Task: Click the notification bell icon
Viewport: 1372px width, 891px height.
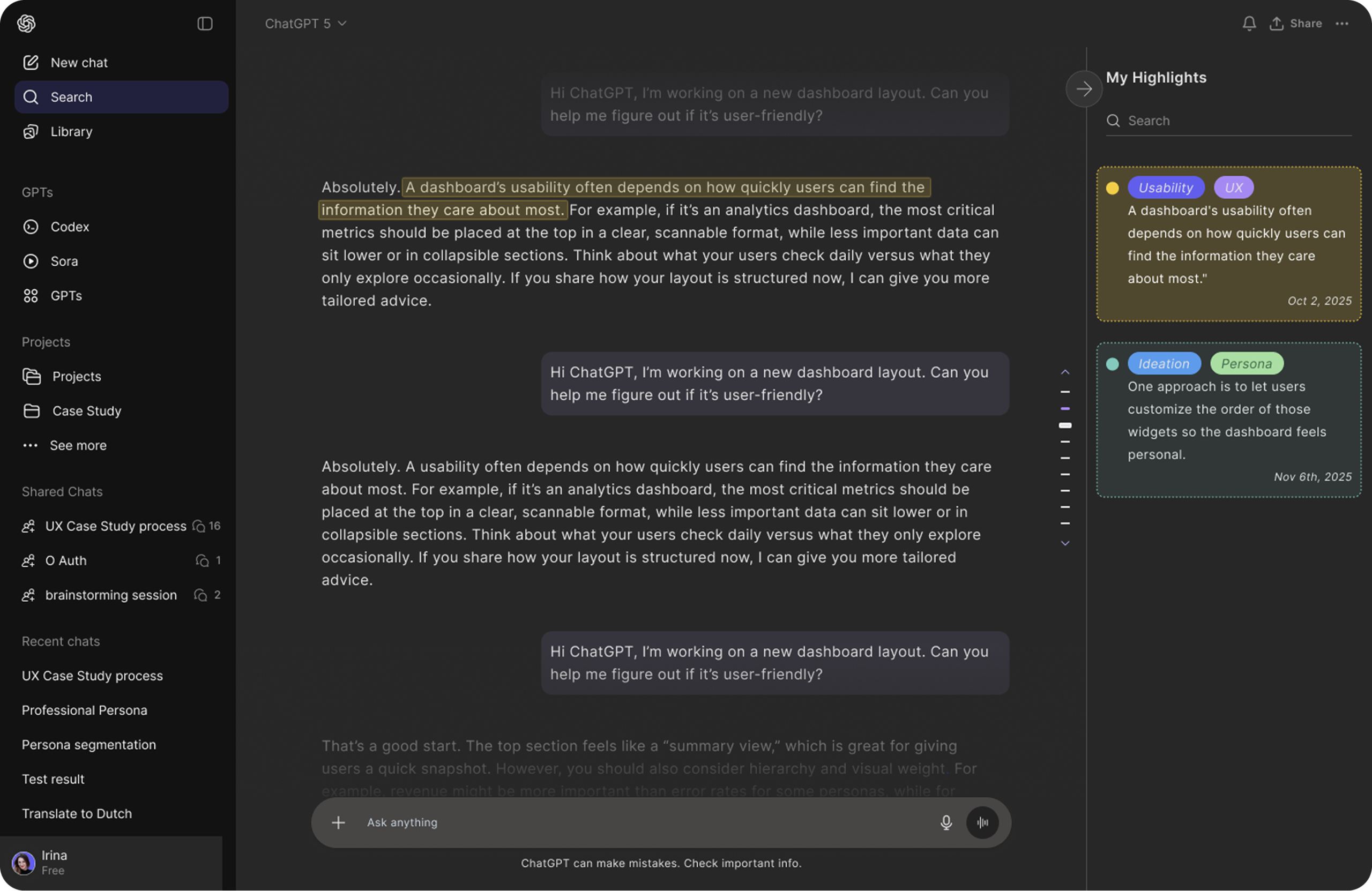Action: point(1249,24)
